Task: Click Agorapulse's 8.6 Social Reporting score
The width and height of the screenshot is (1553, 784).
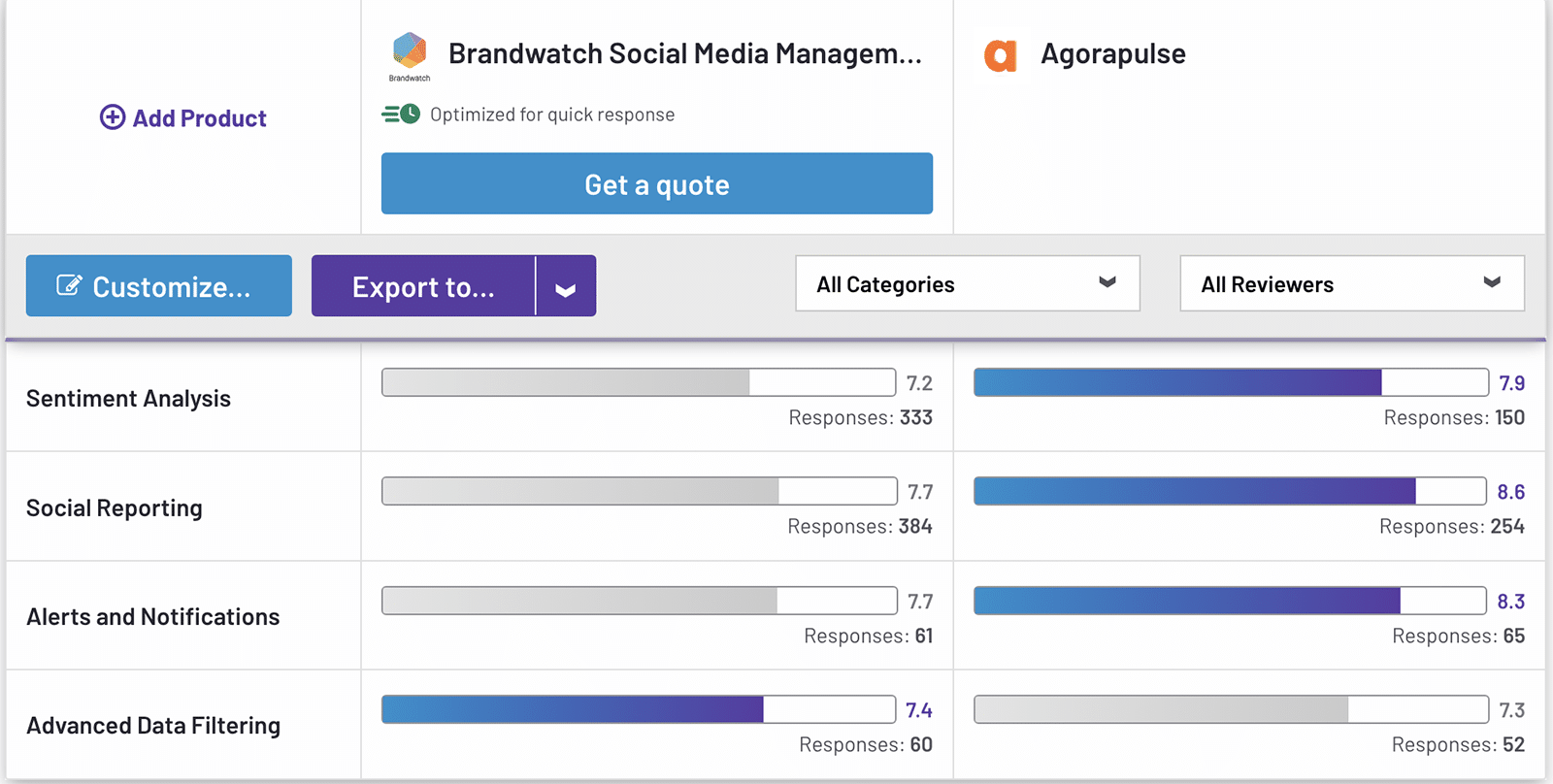Action: pyautogui.click(x=1510, y=492)
